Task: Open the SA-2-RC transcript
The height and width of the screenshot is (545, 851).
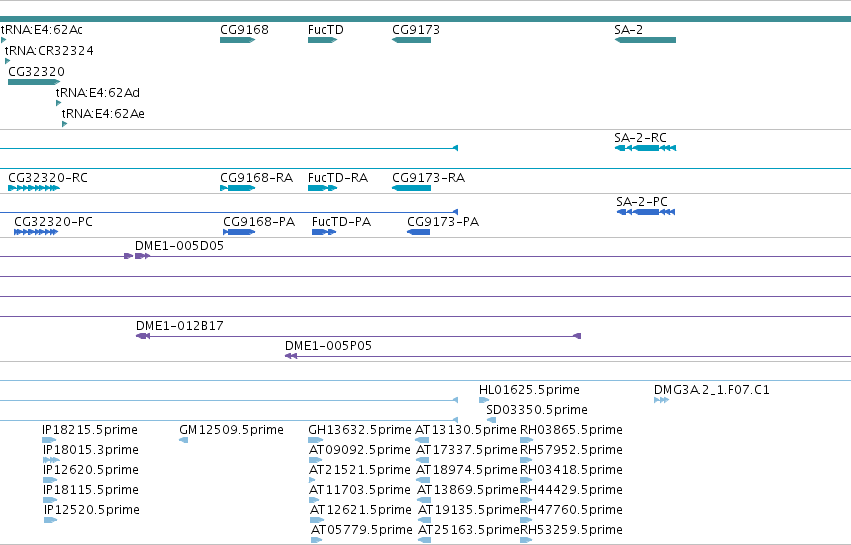Action: tap(645, 148)
